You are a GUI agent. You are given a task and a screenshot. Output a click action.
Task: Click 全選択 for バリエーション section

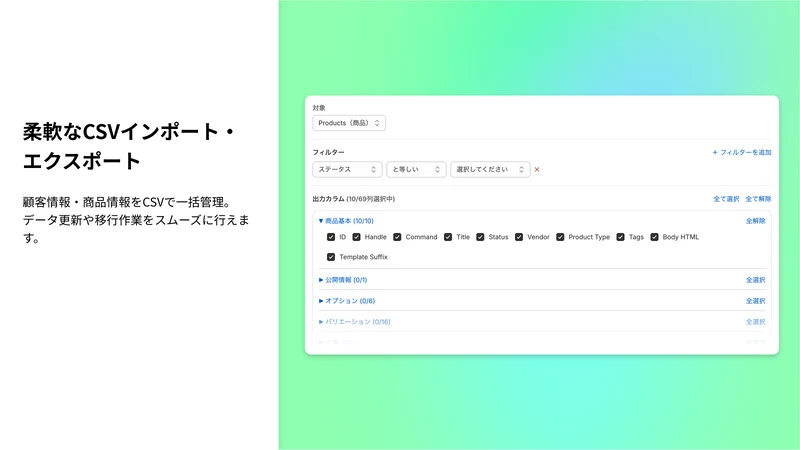pyautogui.click(x=756, y=322)
